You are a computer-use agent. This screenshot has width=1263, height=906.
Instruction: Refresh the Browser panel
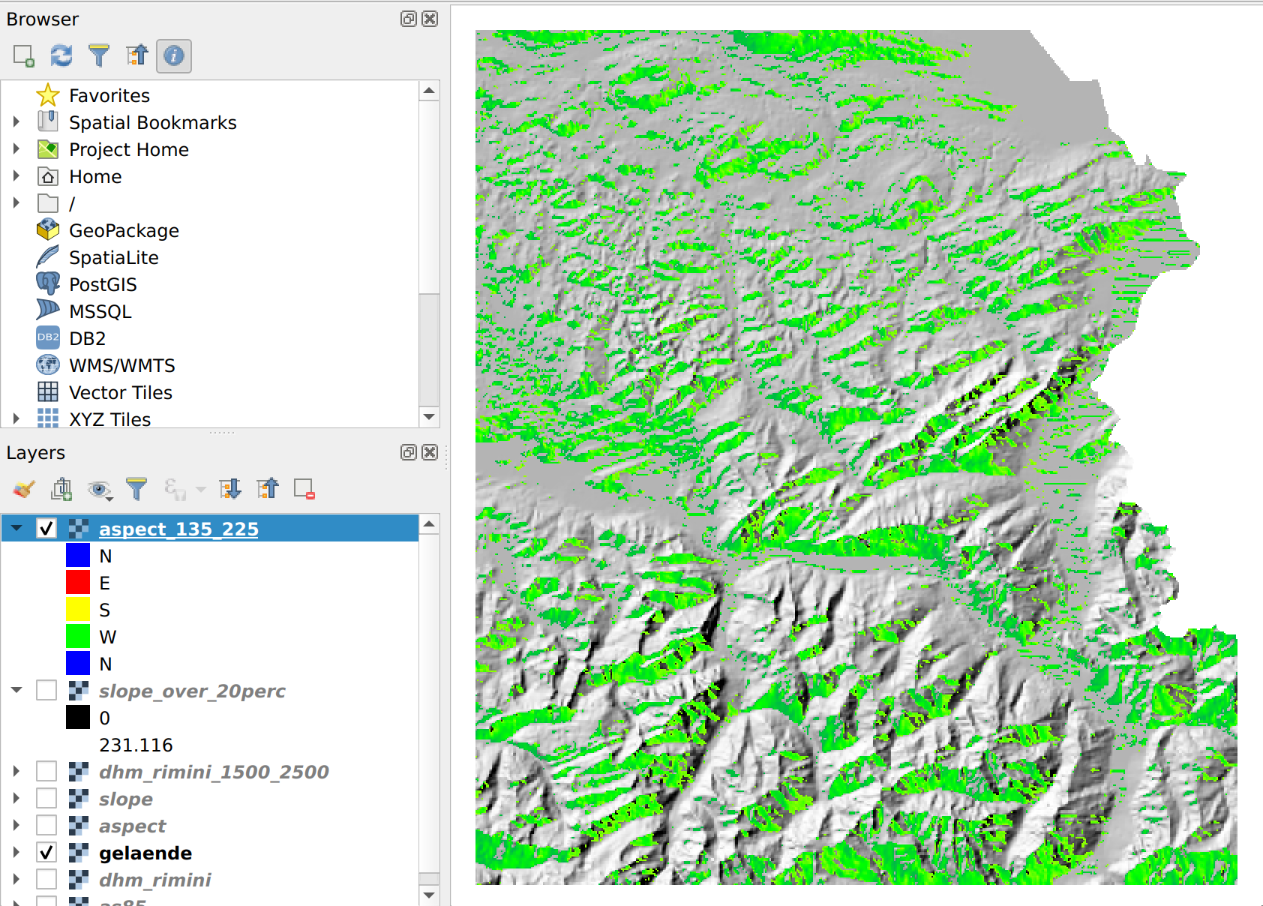(x=61, y=56)
